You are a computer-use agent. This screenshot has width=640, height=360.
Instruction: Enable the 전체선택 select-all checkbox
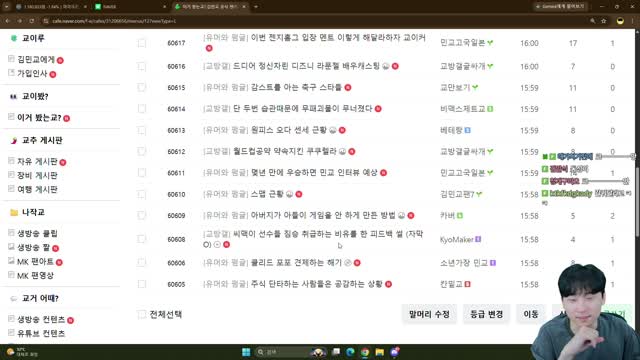pyautogui.click(x=142, y=314)
